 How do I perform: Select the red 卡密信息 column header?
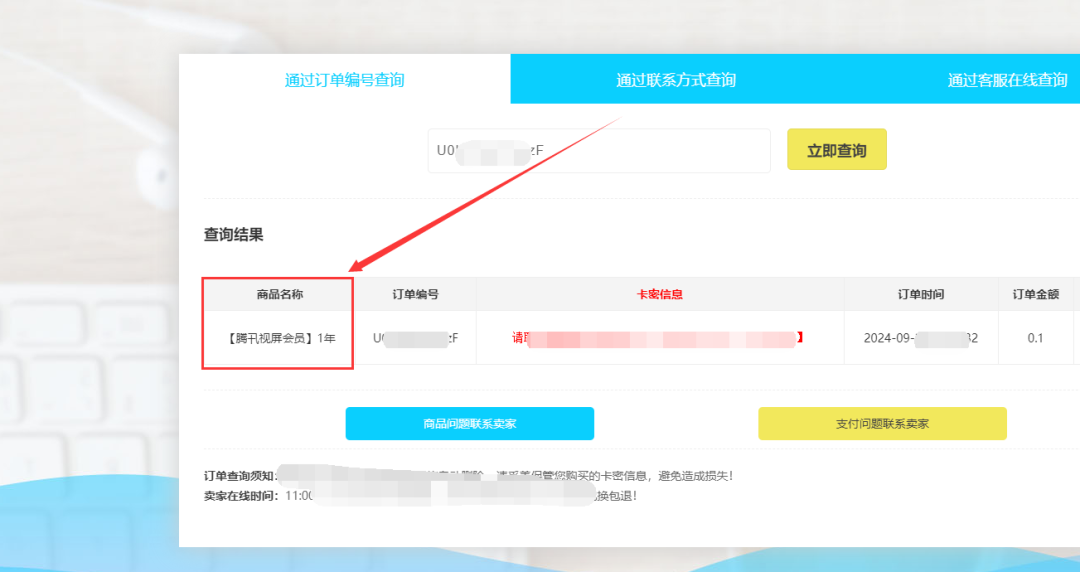[660, 294]
